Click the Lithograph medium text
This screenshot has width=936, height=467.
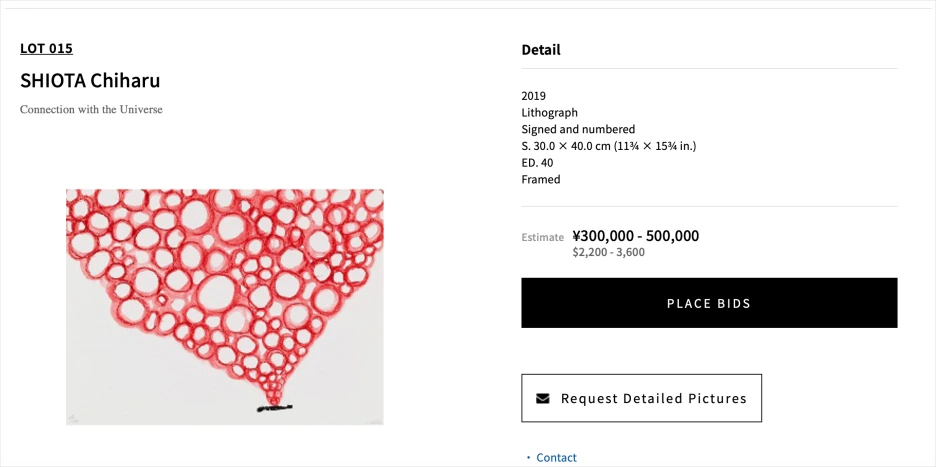pyautogui.click(x=549, y=113)
